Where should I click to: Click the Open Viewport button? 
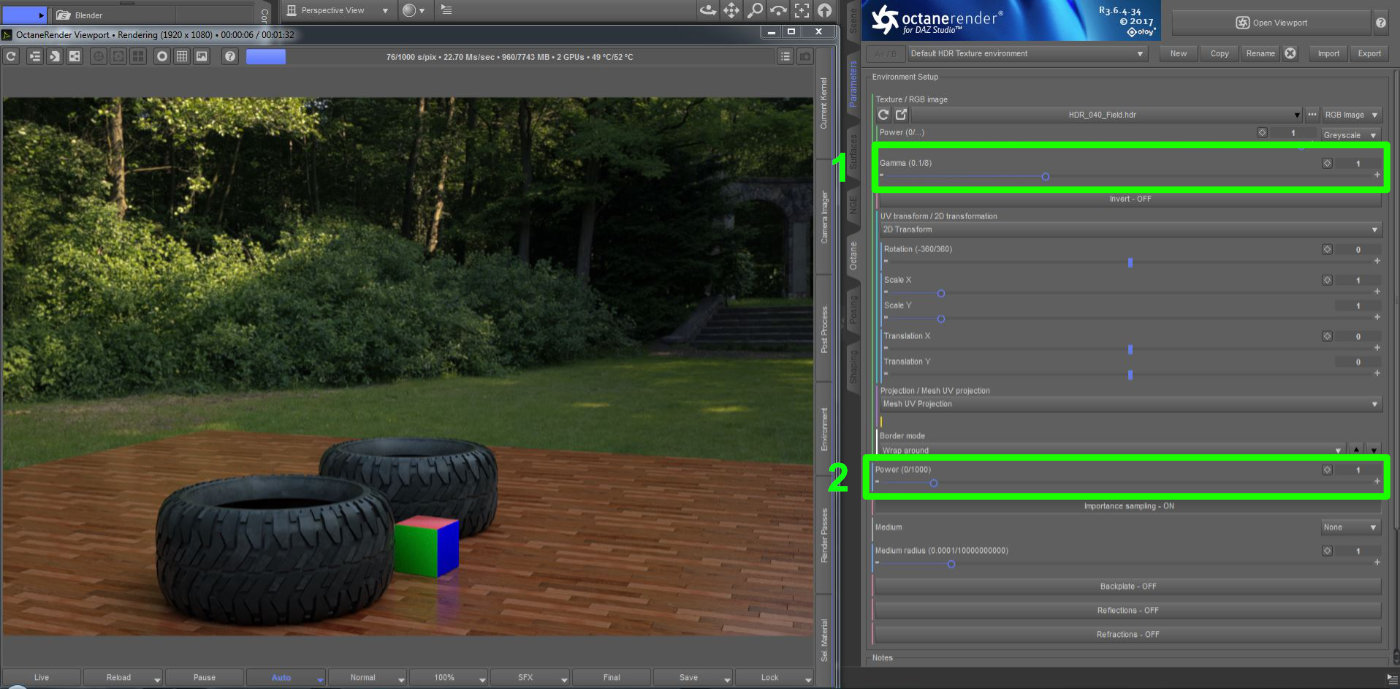coord(1272,22)
